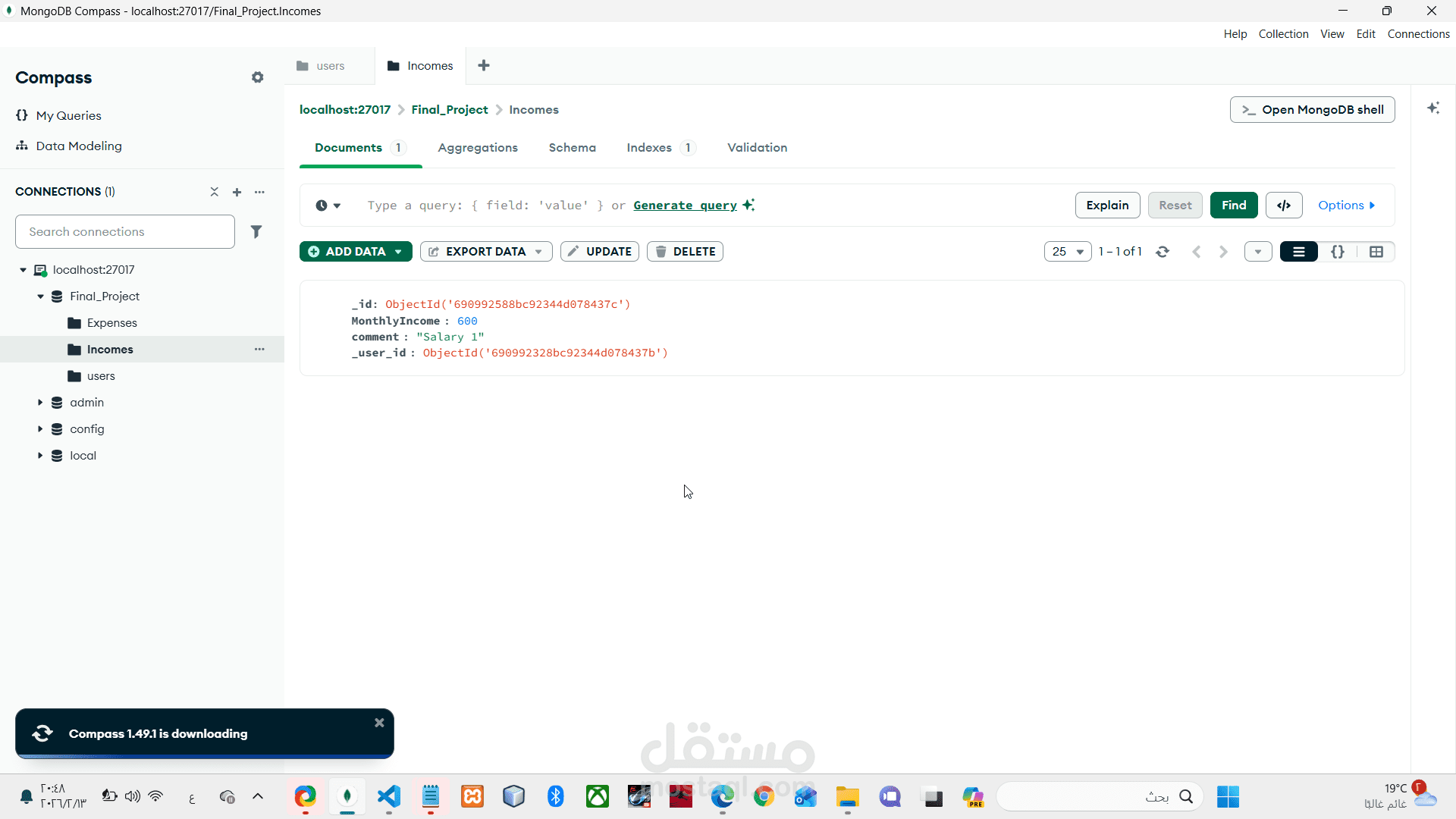Click the query history clock icon
The height and width of the screenshot is (819, 1456).
pyautogui.click(x=322, y=206)
